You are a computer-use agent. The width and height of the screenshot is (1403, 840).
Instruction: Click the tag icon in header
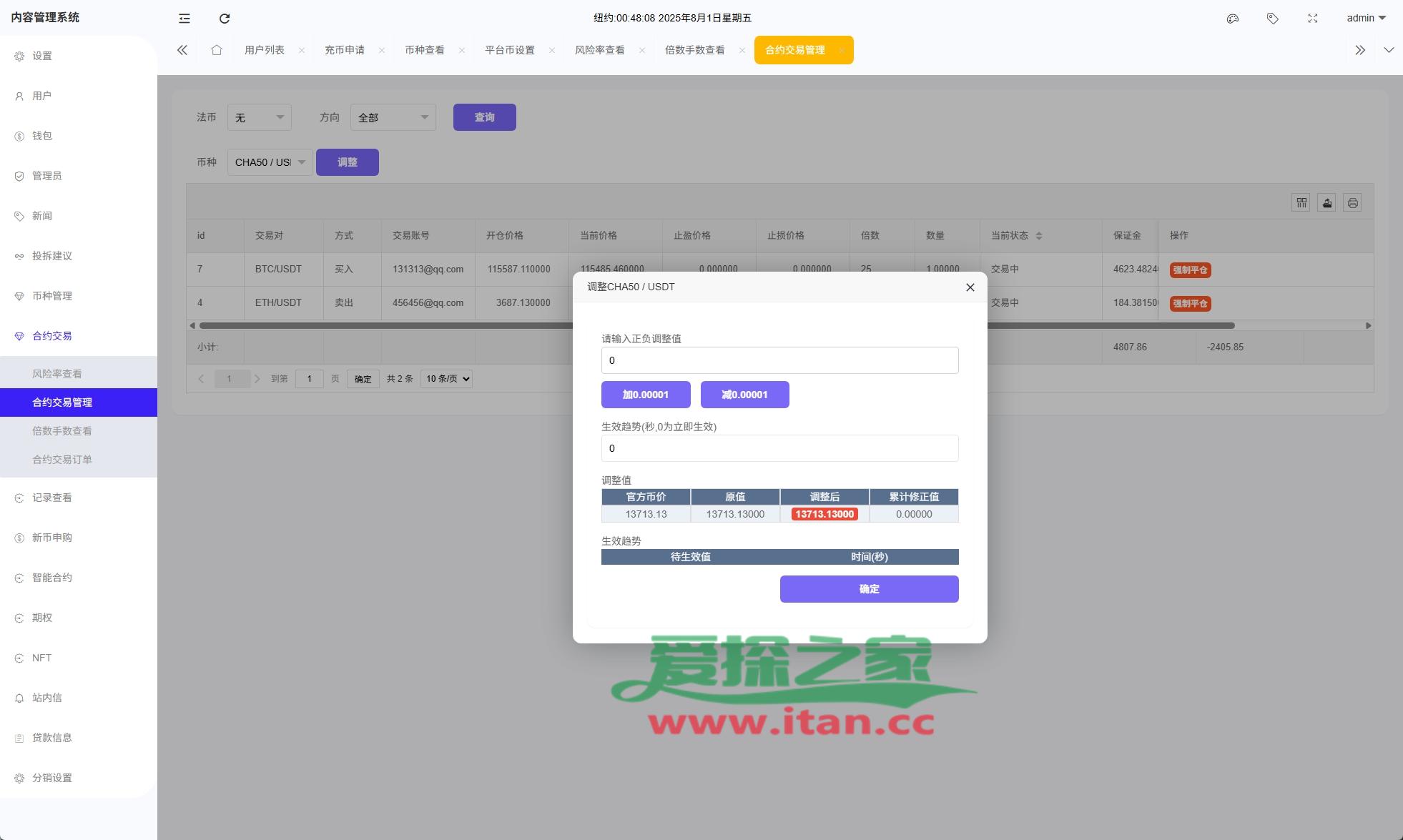point(1272,19)
